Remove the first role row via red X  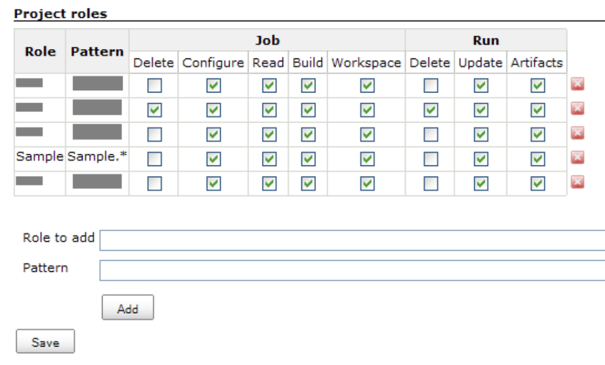577,84
